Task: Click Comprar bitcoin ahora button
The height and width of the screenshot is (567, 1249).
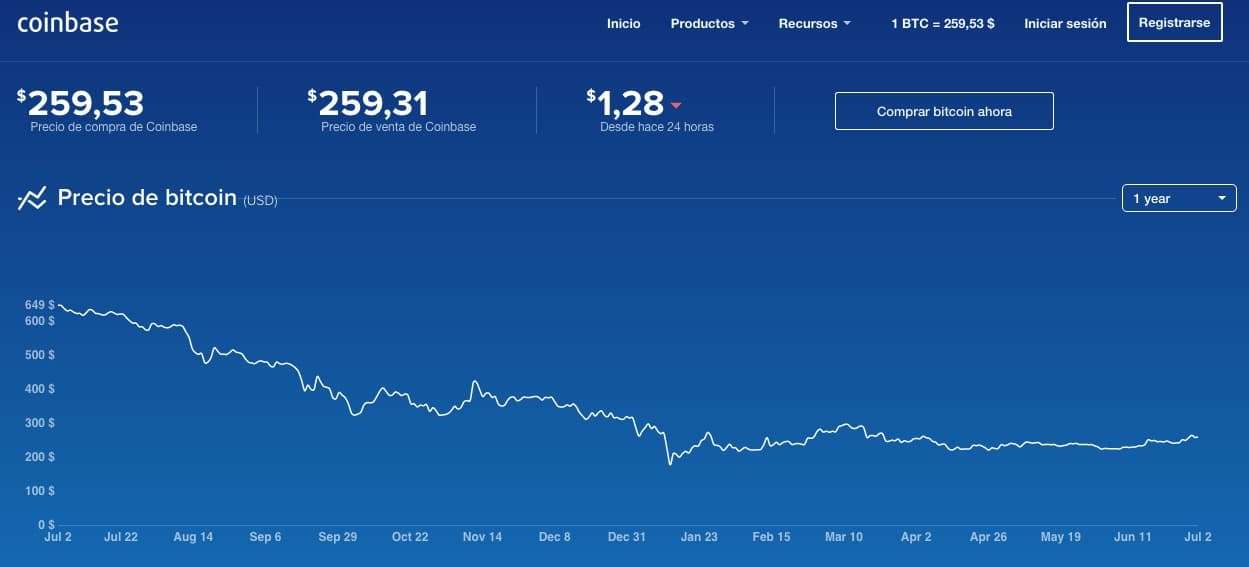Action: coord(944,111)
